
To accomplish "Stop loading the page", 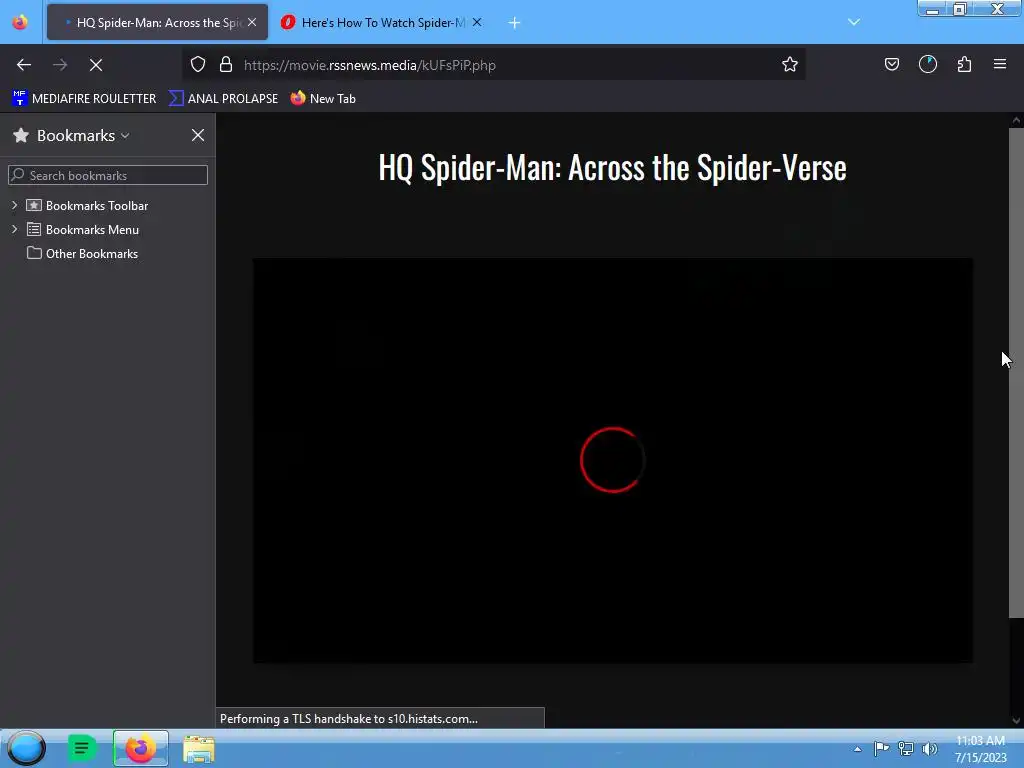I will pos(96,65).
